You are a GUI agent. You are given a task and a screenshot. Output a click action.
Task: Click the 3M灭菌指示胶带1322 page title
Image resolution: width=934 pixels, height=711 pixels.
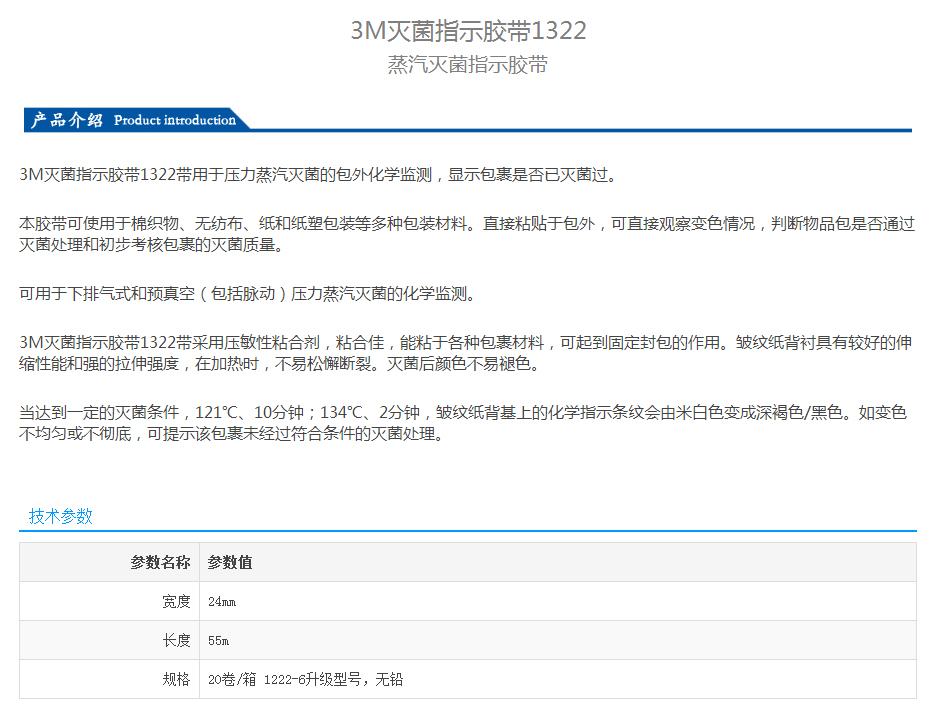click(x=468, y=30)
